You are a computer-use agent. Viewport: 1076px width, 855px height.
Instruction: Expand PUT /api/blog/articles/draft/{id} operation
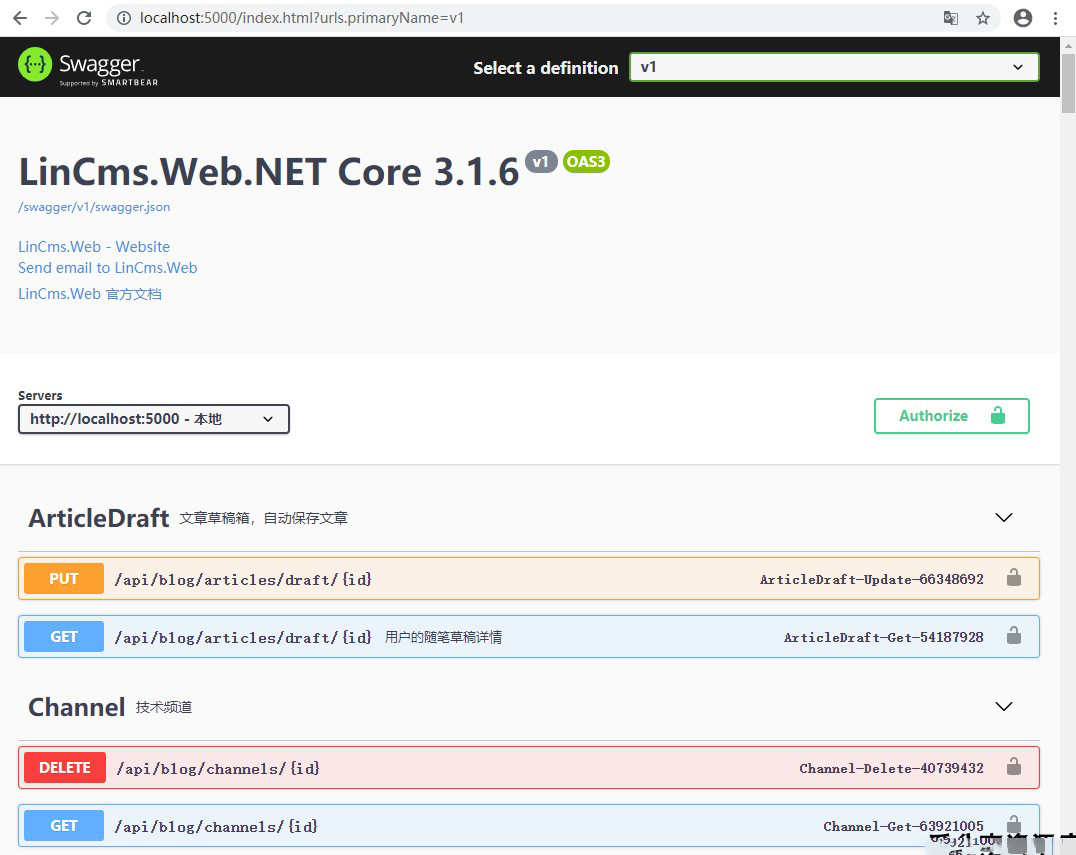coord(528,578)
